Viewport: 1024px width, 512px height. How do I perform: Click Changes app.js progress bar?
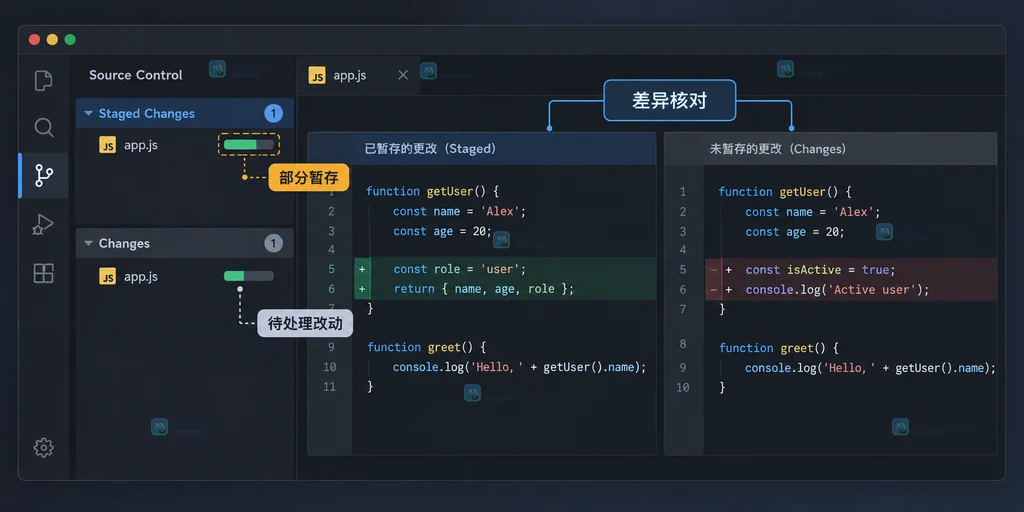click(x=249, y=276)
